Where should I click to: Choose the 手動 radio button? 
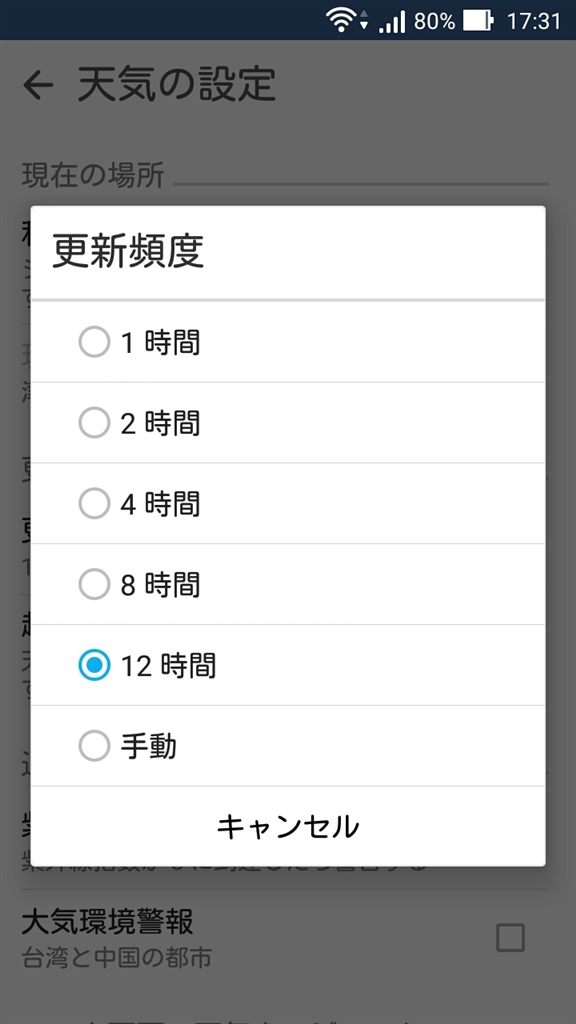tap(94, 746)
